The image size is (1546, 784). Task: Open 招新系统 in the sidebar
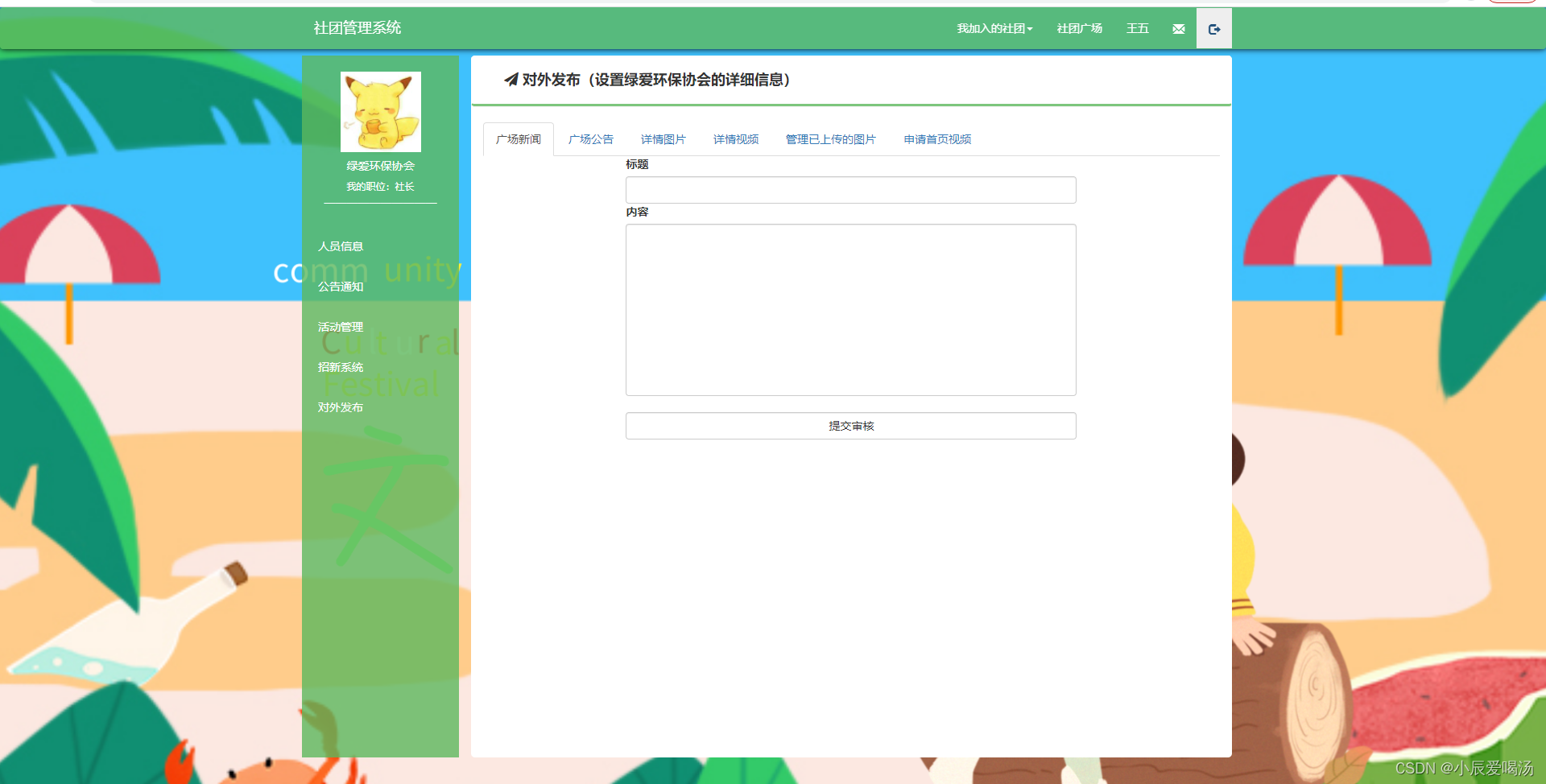[x=341, y=367]
